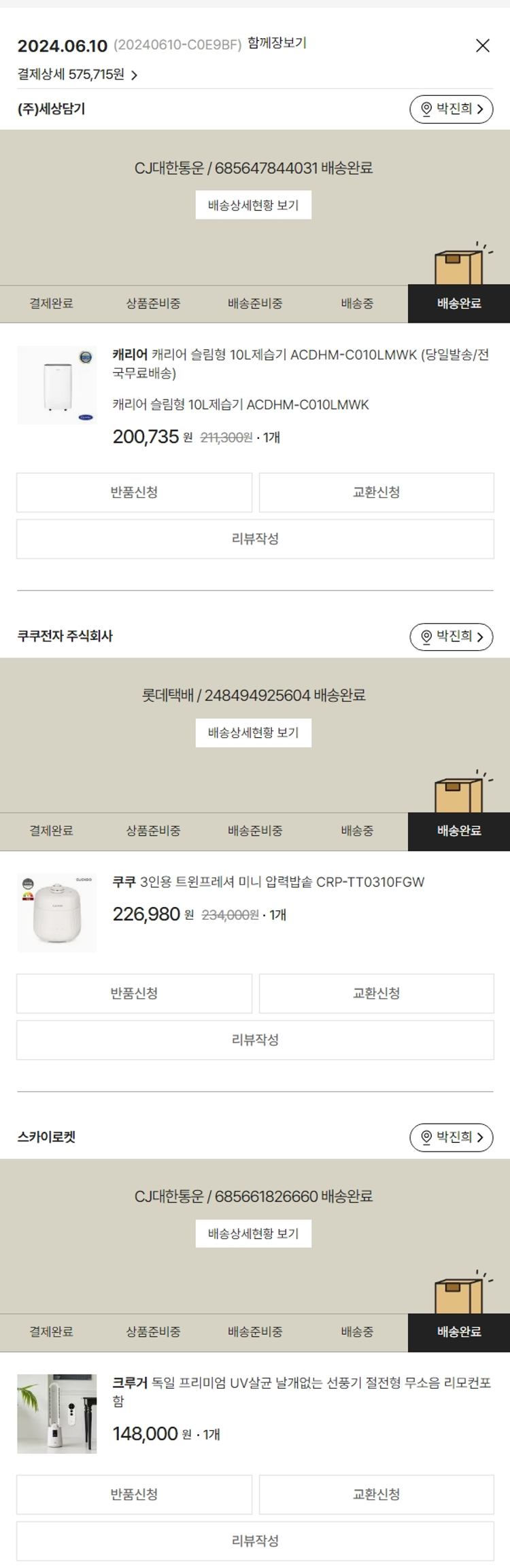The width and height of the screenshot is (510, 1568).
Task: Request return for the Carrier dehumidifier
Action: 134,493
